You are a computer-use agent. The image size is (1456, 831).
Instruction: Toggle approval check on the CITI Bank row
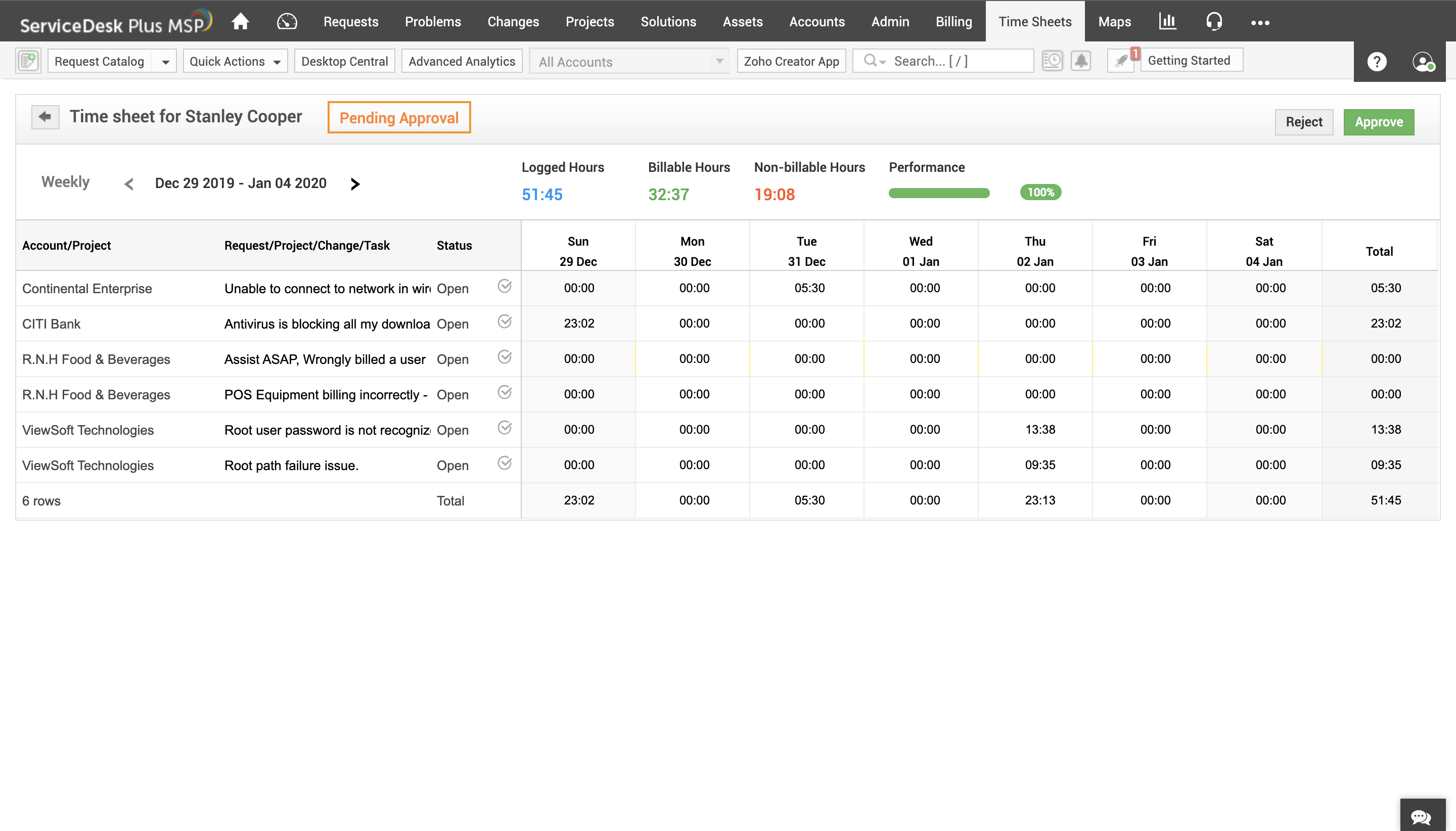pyautogui.click(x=505, y=322)
